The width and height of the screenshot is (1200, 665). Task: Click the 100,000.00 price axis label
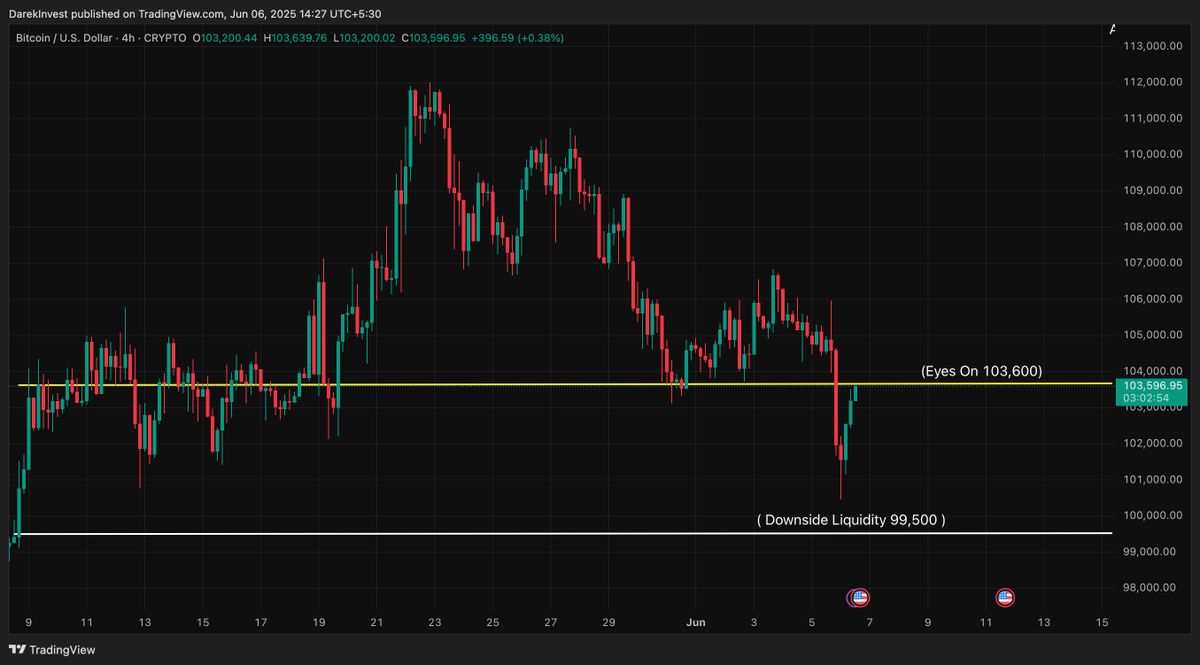(1154, 516)
